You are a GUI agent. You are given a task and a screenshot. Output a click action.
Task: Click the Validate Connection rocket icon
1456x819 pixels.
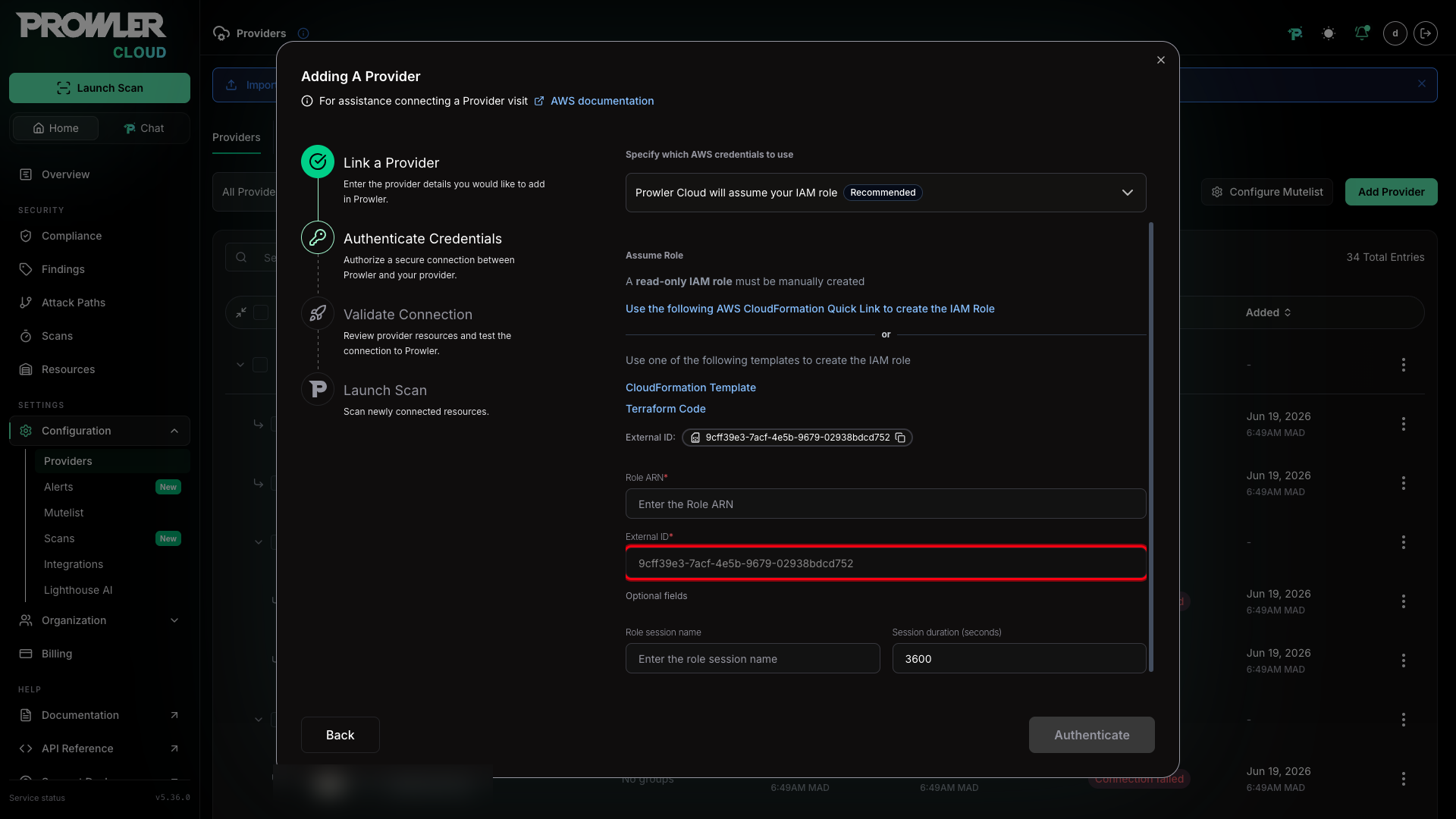point(318,313)
